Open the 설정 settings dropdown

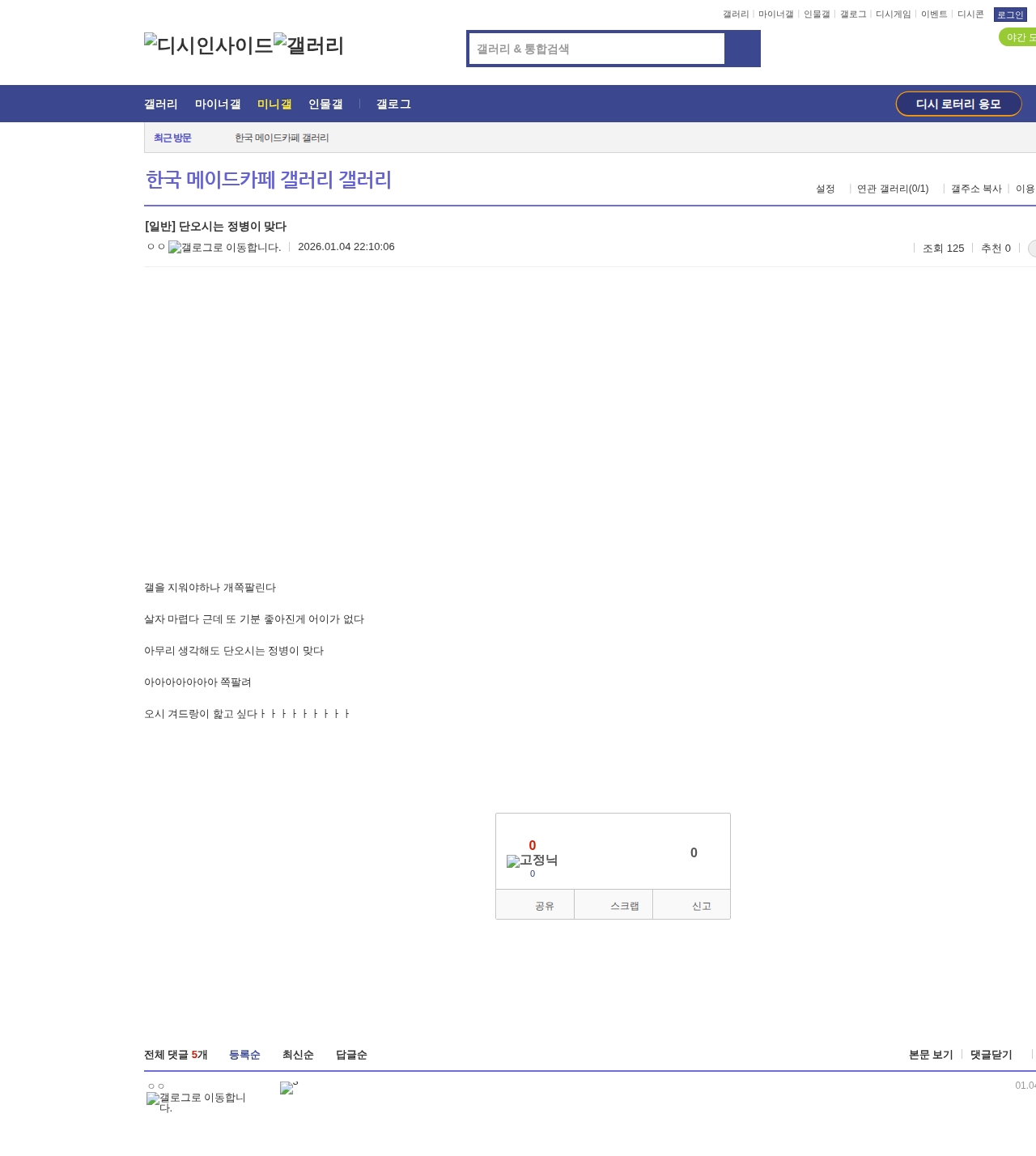point(826,189)
